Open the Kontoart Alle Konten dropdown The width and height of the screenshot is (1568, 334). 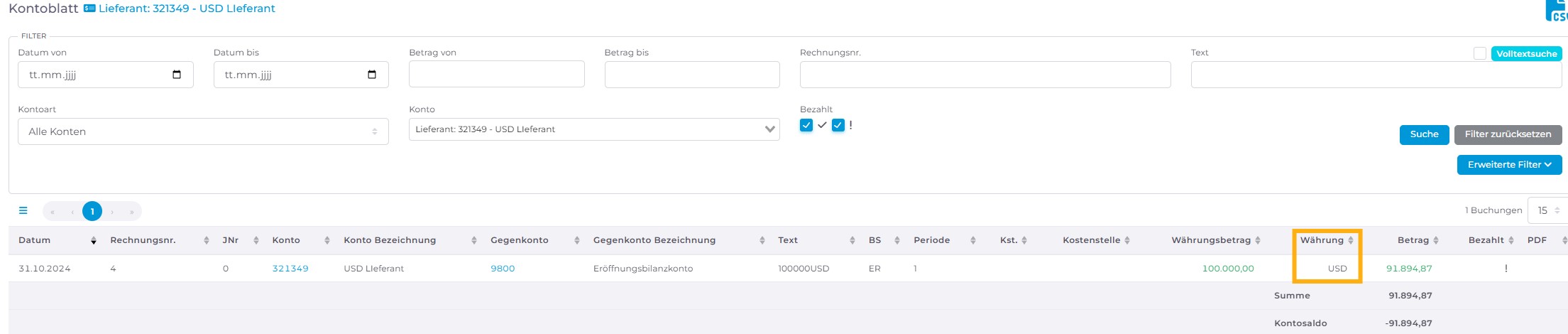point(203,131)
